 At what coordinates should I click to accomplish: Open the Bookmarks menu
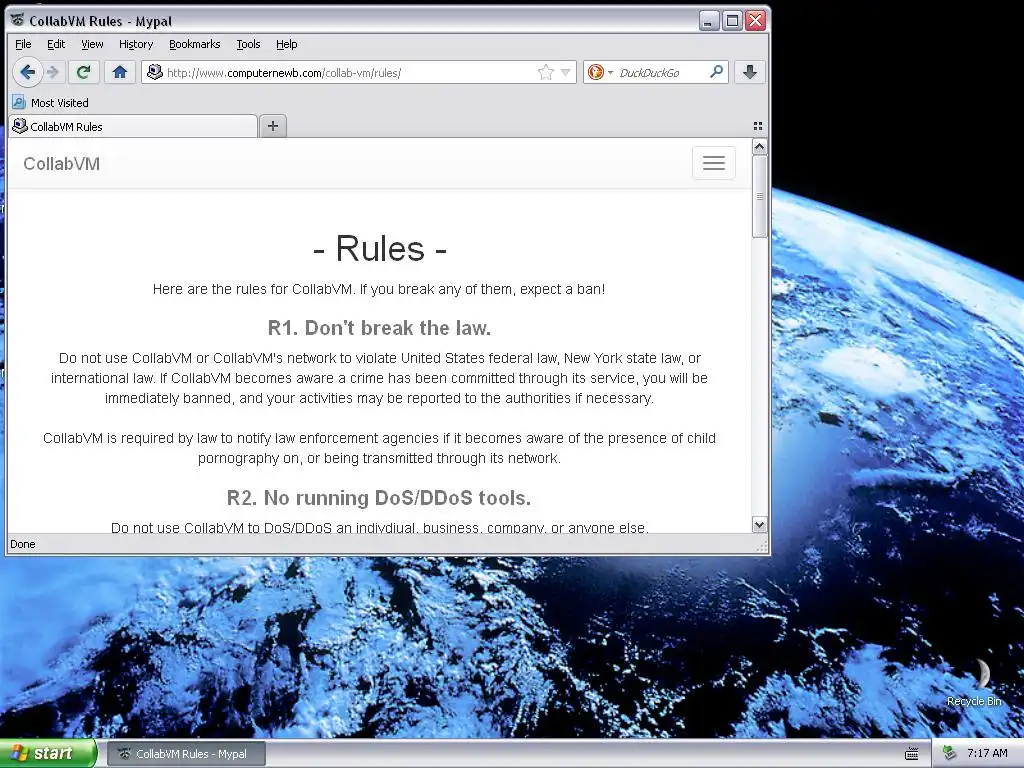click(x=195, y=44)
